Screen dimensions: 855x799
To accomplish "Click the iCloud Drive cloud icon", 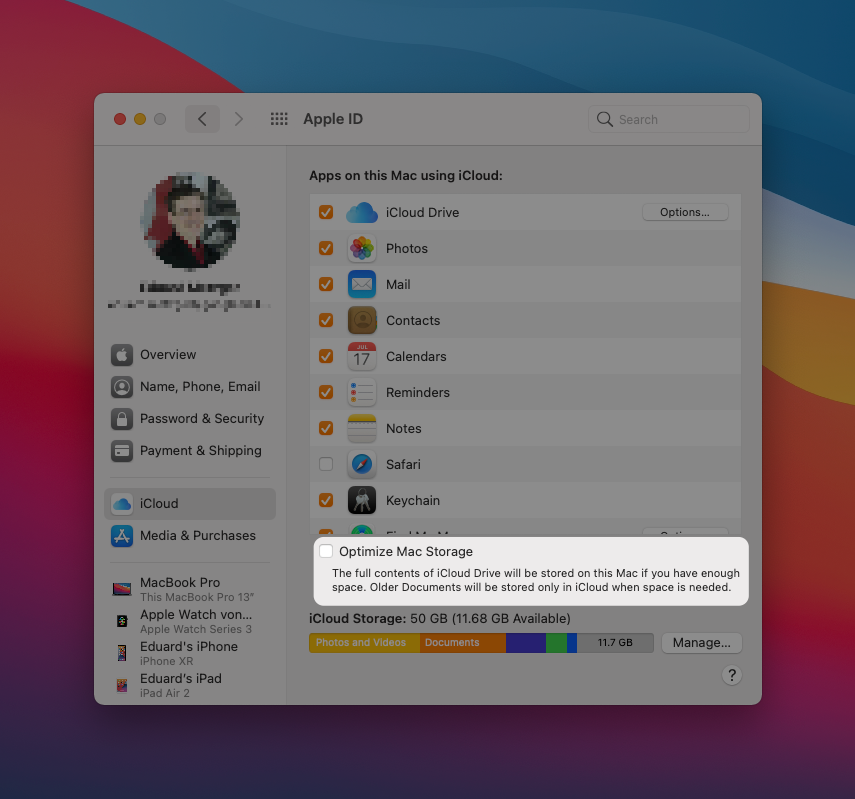I will (x=362, y=212).
